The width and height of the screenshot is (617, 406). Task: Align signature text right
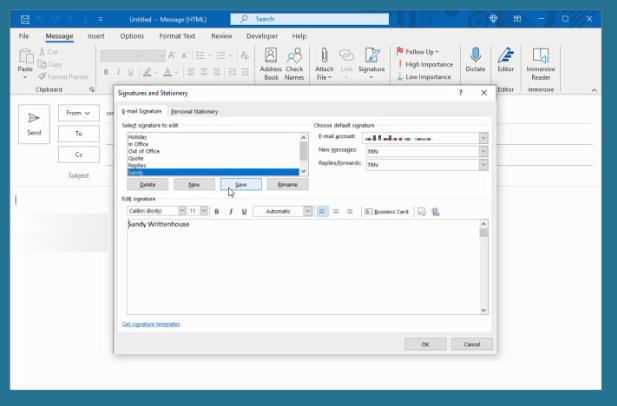coord(349,212)
